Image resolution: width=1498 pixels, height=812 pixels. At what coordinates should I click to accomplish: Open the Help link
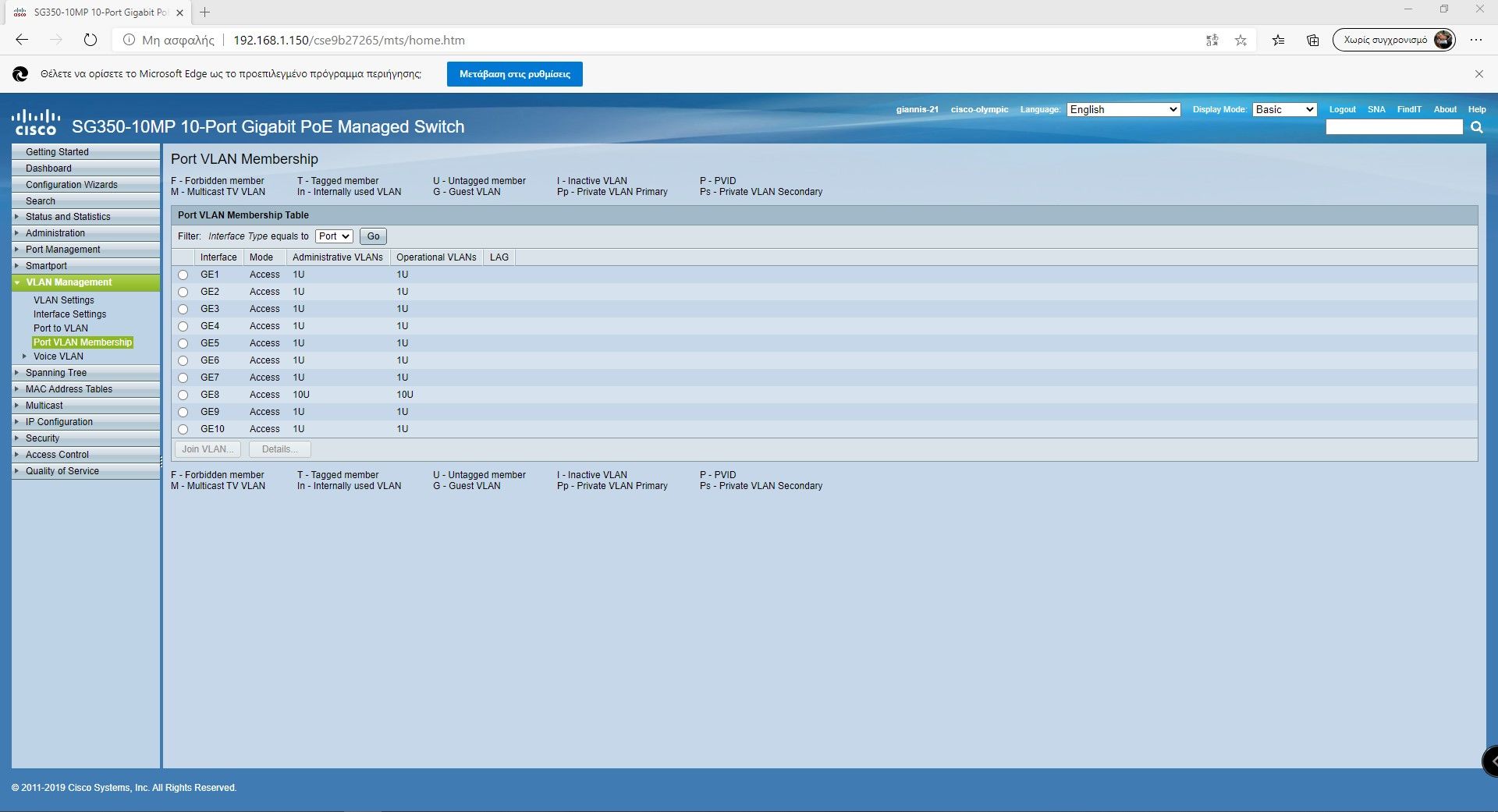(1477, 109)
